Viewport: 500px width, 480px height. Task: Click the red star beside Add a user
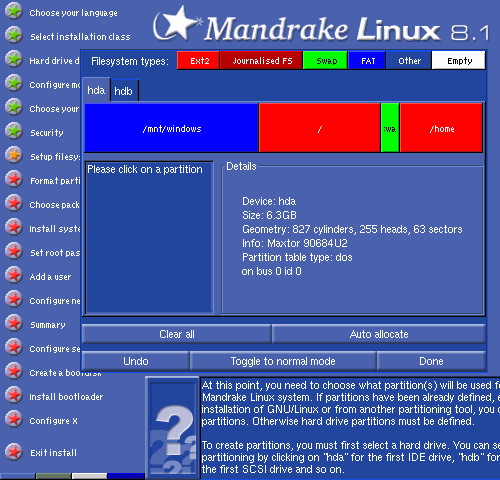(x=14, y=275)
